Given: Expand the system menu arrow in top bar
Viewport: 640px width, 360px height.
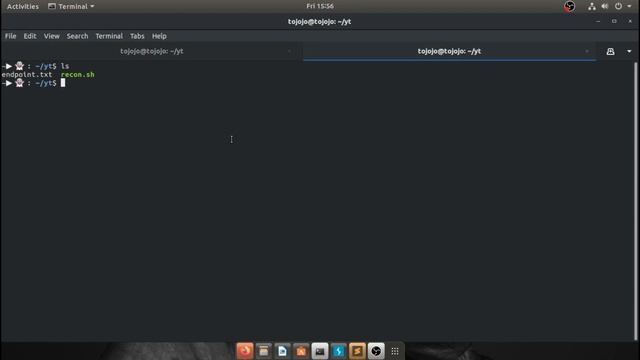Looking at the screenshot, I should click(x=629, y=6).
